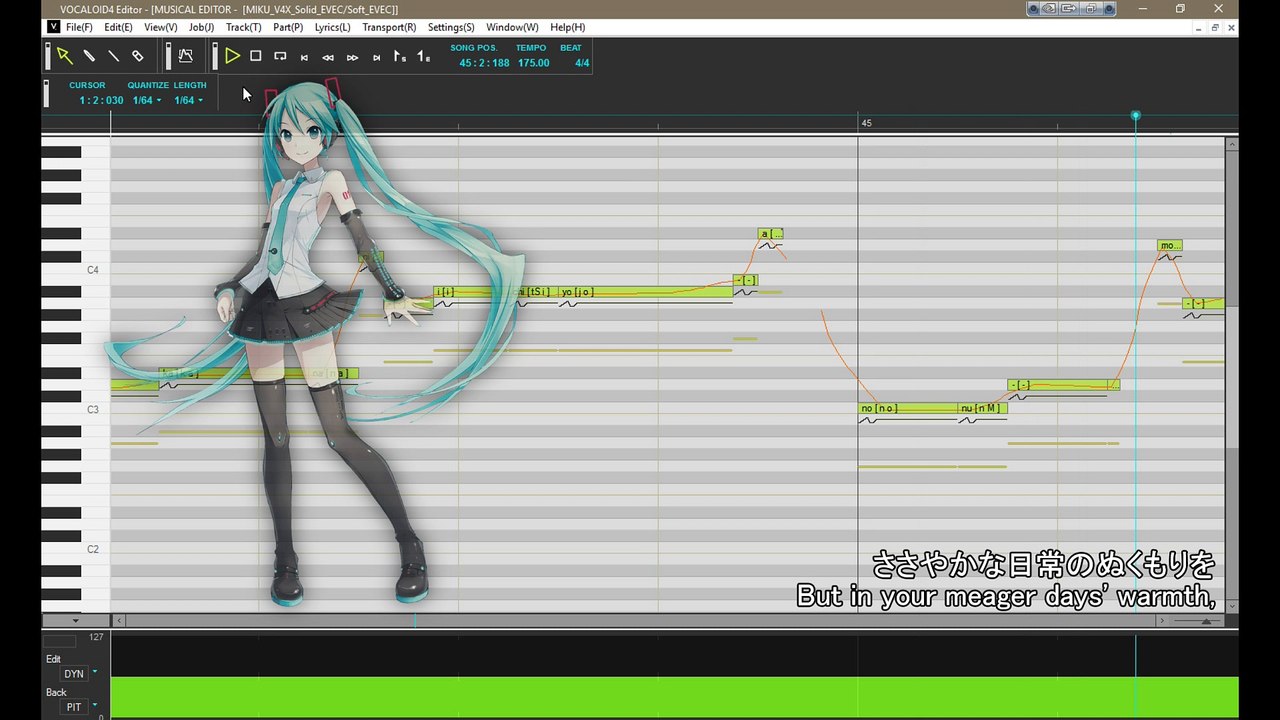Click the VOCALOID app icon in menu bar
Image resolution: width=1280 pixels, height=720 pixels.
[x=53, y=27]
